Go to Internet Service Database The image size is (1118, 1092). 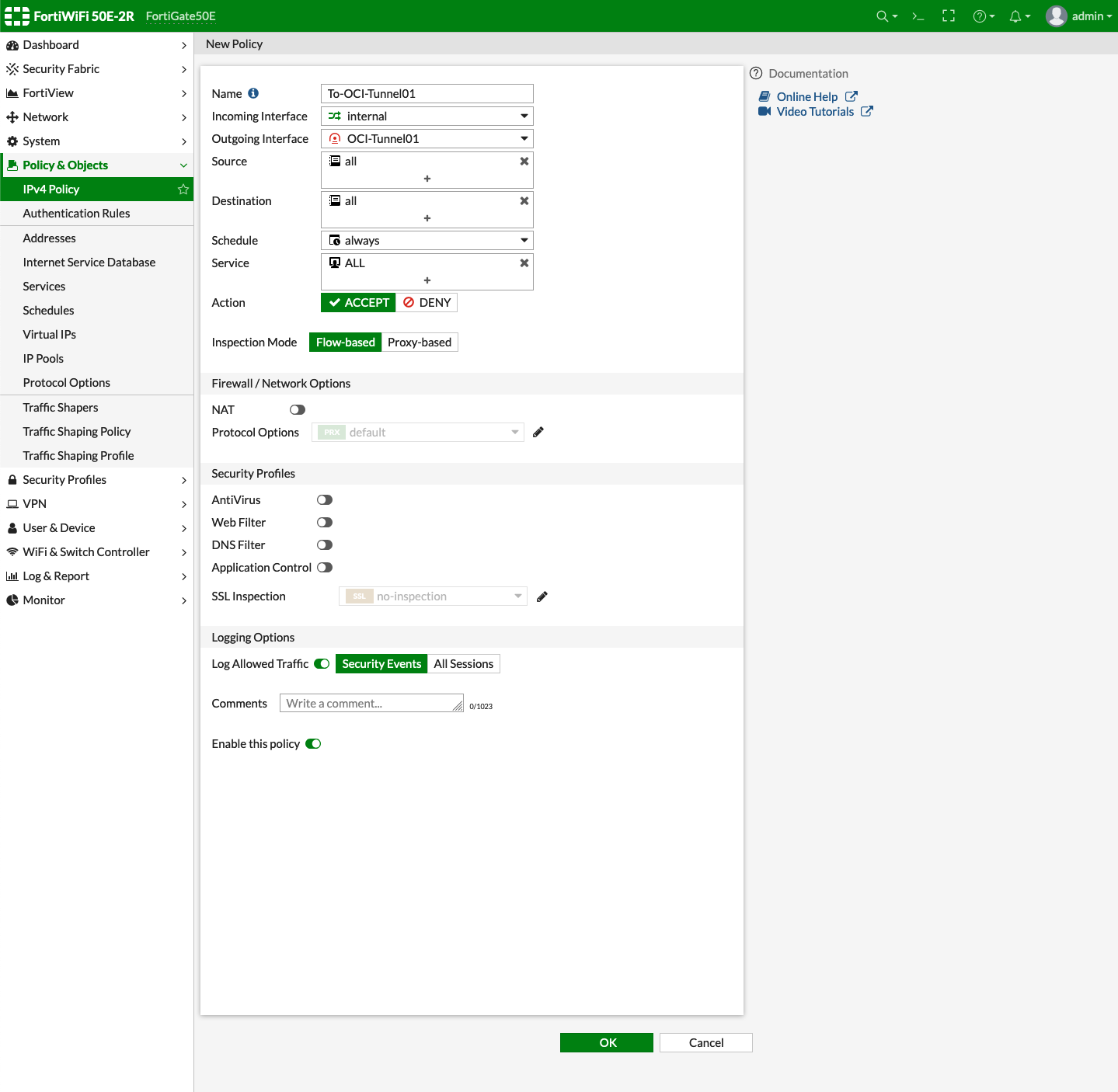96,263
